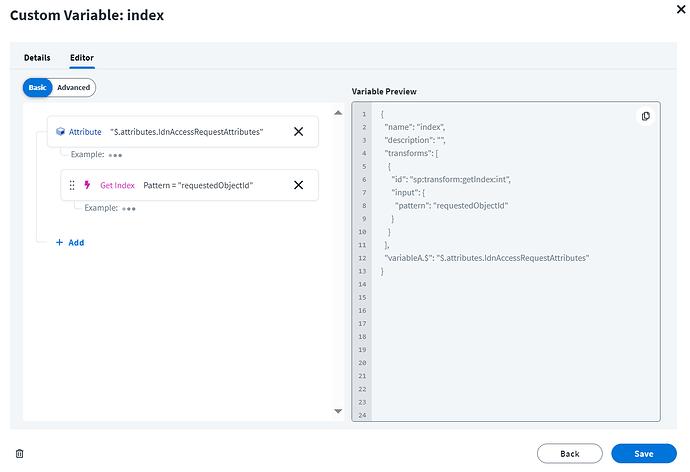
Task: Click the Add link below transforms
Action: pos(75,242)
